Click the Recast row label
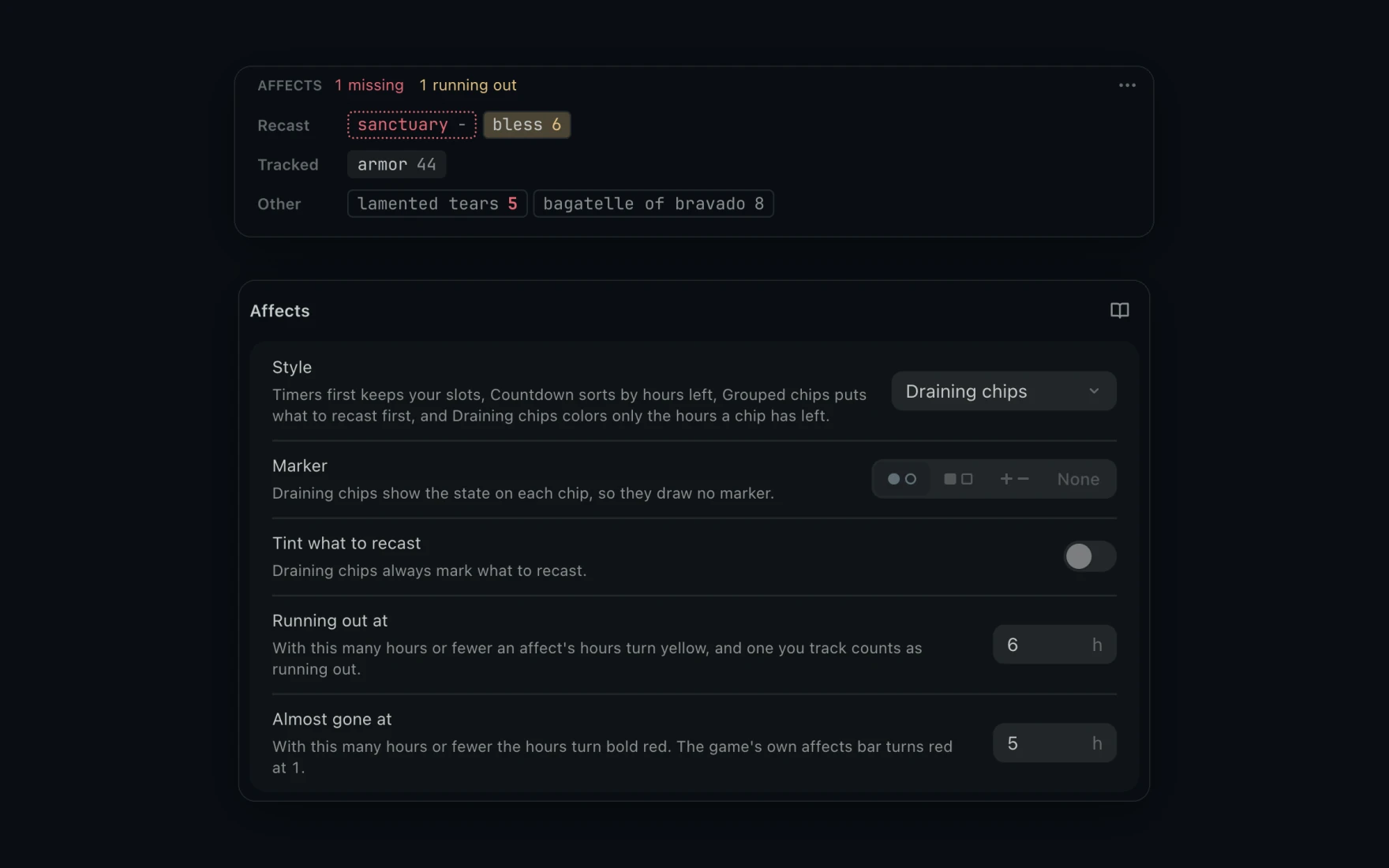Image resolution: width=1389 pixels, height=868 pixels. coord(283,125)
